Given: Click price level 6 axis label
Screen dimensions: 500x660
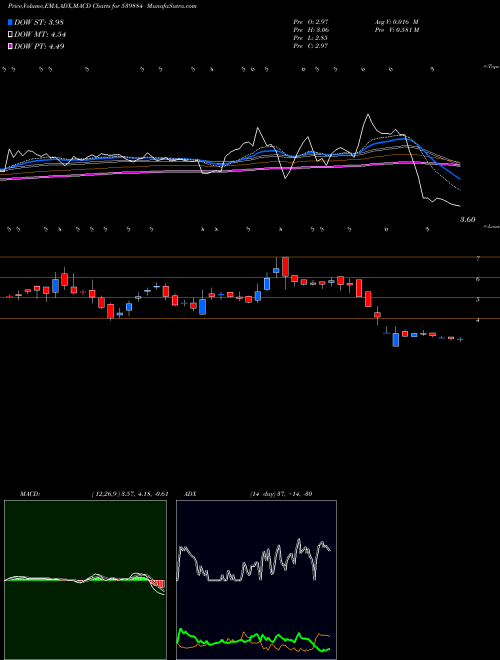Looking at the screenshot, I should pyautogui.click(x=478, y=279).
